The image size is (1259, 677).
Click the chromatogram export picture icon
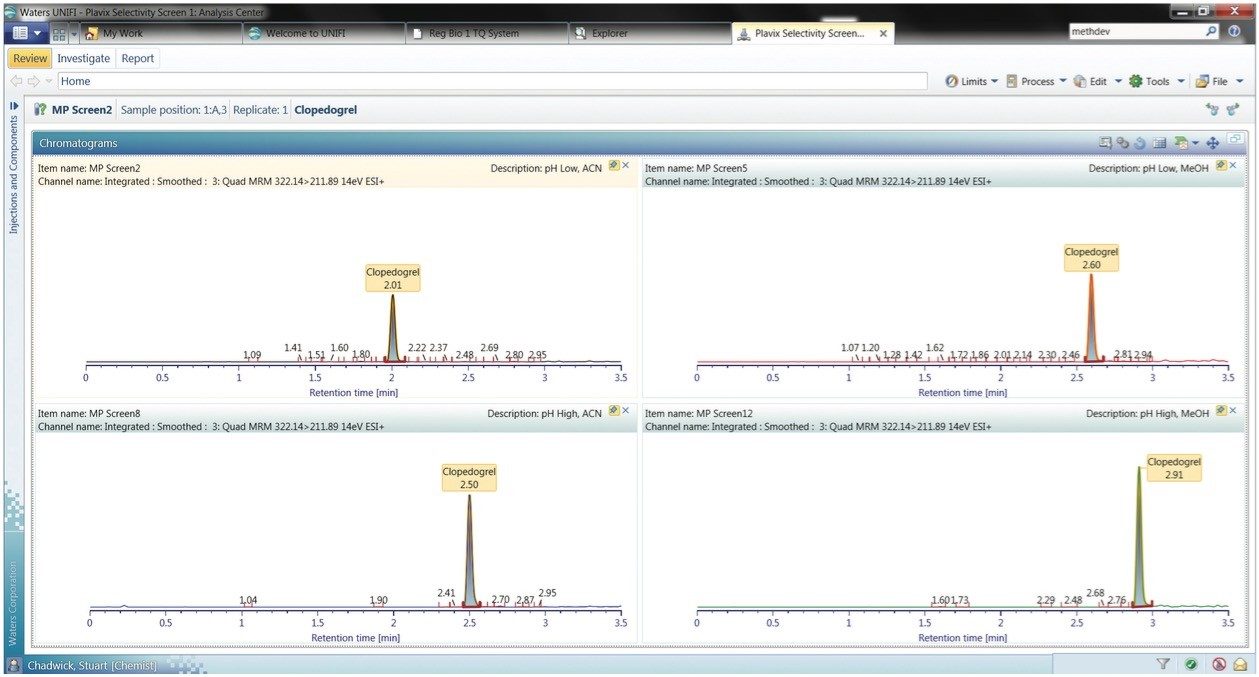pos(1180,143)
